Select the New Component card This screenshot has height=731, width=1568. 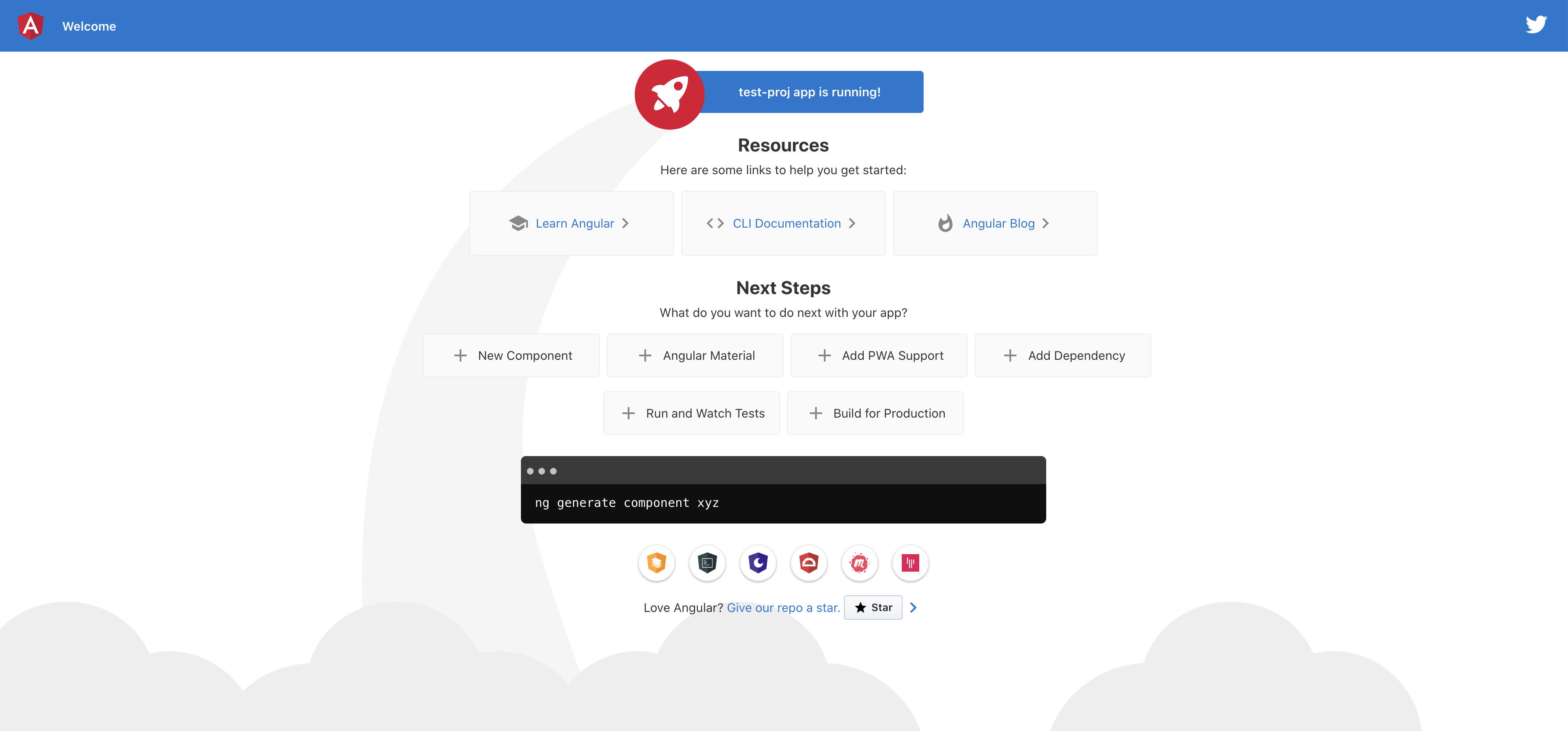pyautogui.click(x=511, y=355)
